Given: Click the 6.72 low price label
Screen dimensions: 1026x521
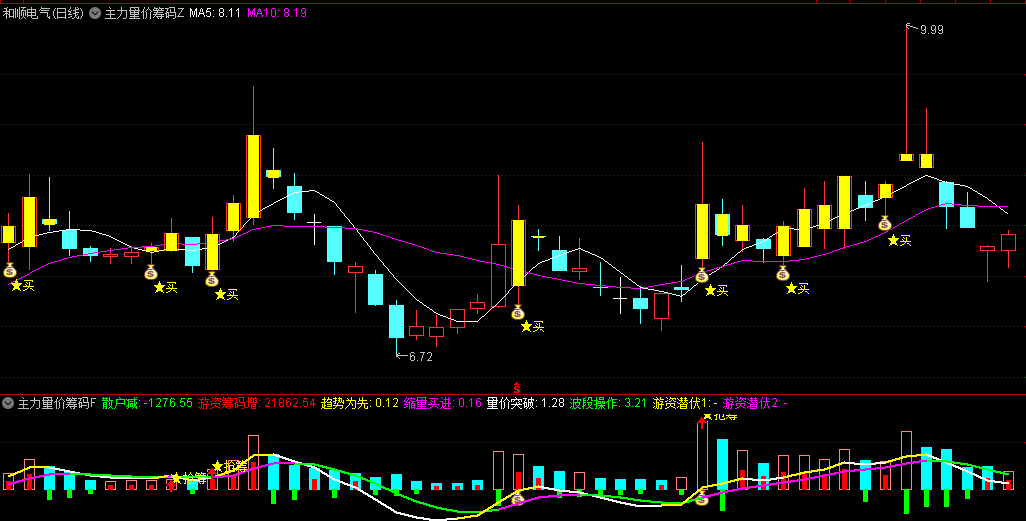Looking at the screenshot, I should [x=421, y=357].
